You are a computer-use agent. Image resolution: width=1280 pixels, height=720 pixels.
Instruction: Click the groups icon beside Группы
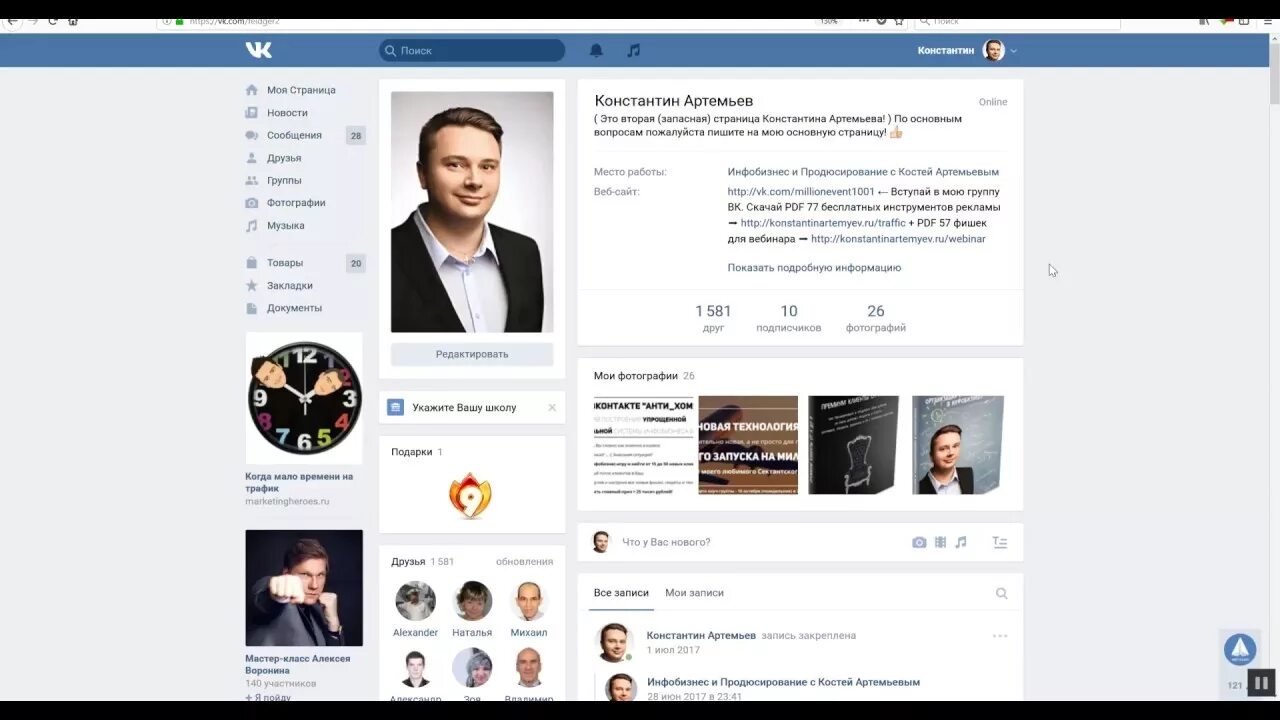point(252,180)
